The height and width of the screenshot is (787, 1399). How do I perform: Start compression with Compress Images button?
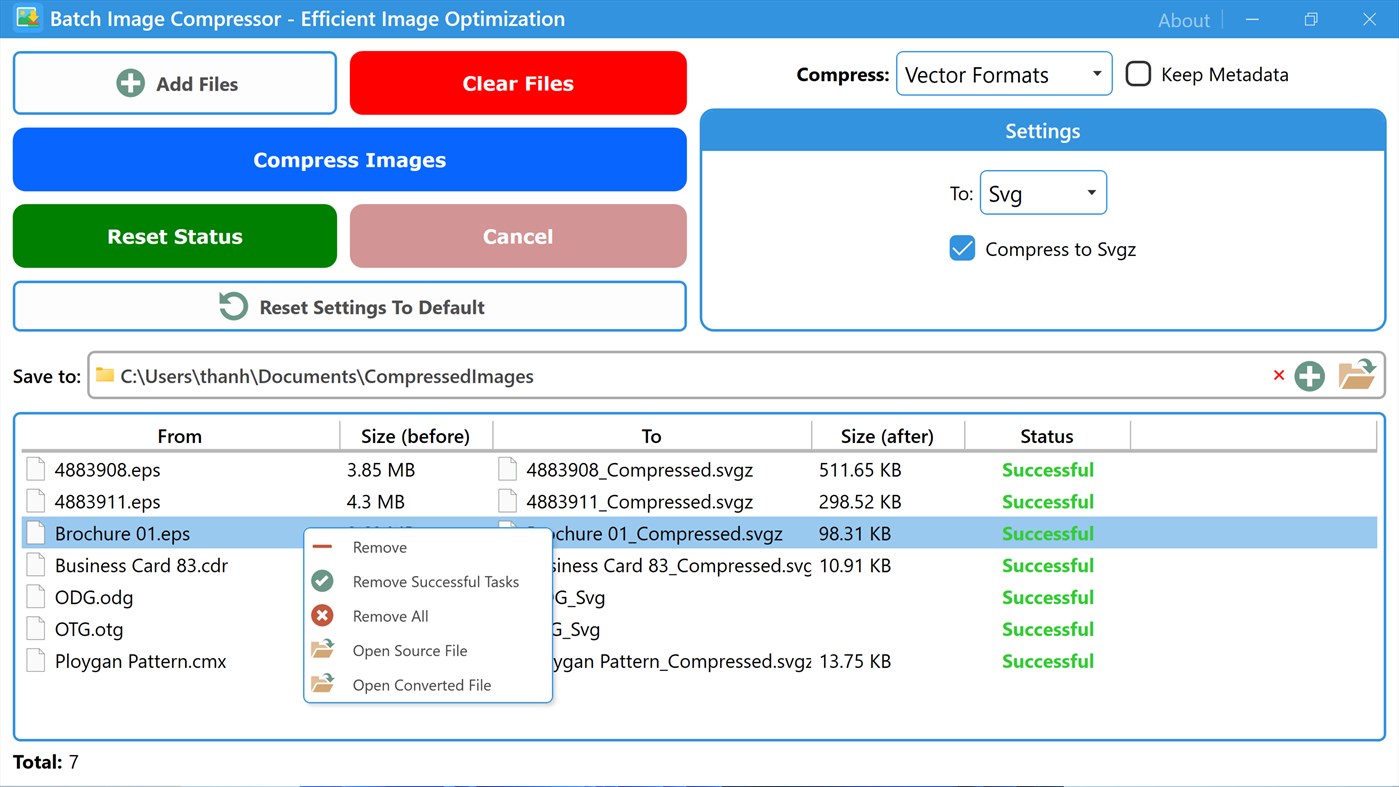(x=350, y=160)
